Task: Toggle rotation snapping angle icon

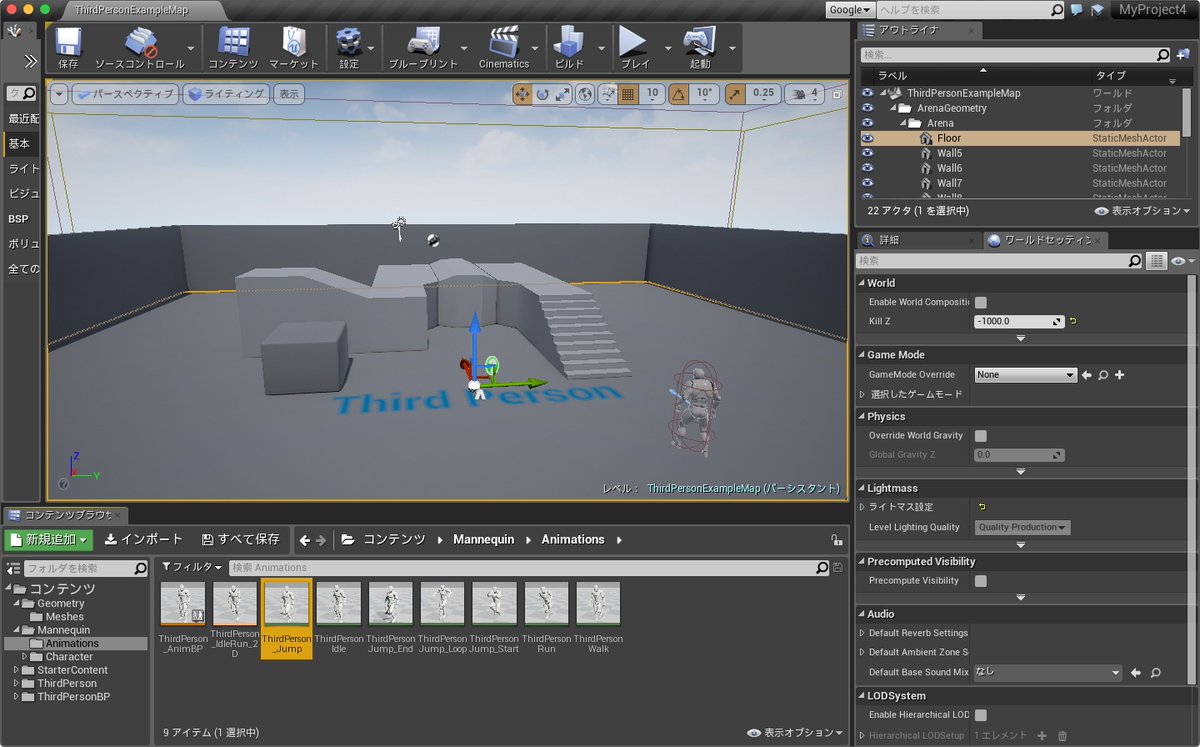Action: click(679, 94)
